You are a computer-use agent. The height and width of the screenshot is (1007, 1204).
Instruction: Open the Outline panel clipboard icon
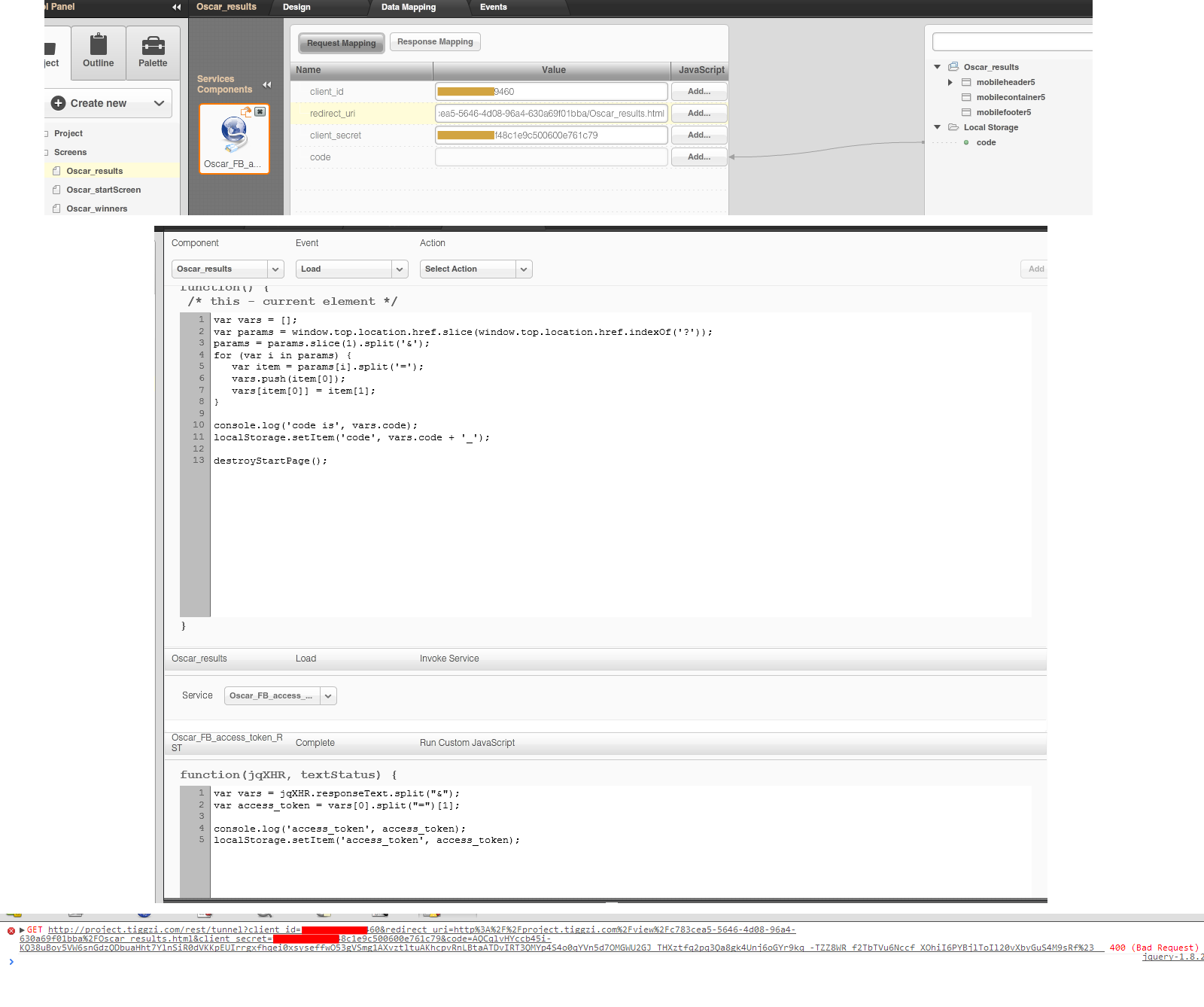coord(99,45)
